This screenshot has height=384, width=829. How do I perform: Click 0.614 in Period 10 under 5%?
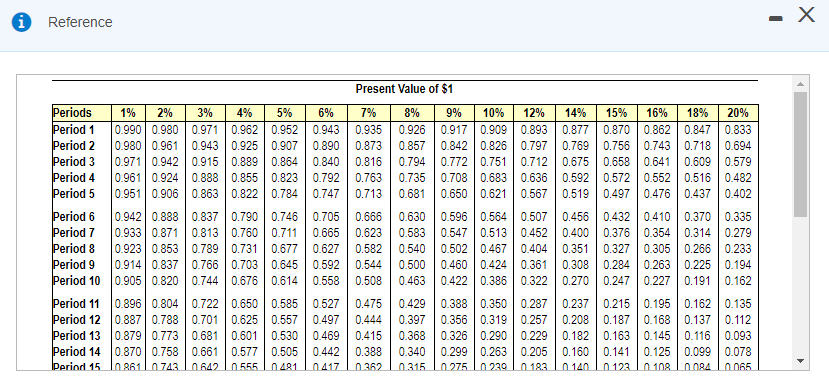tap(284, 281)
